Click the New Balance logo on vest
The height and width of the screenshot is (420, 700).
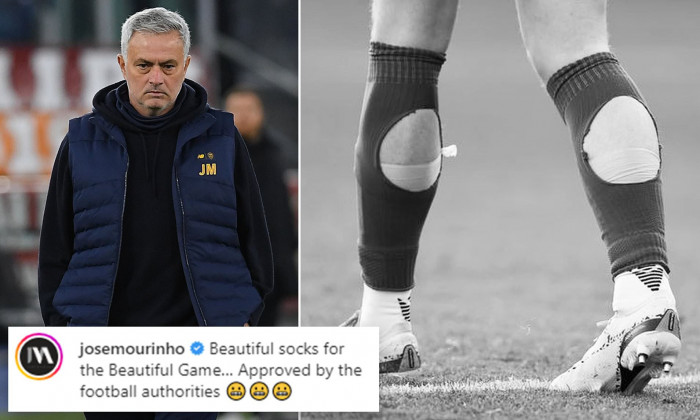tap(201, 156)
